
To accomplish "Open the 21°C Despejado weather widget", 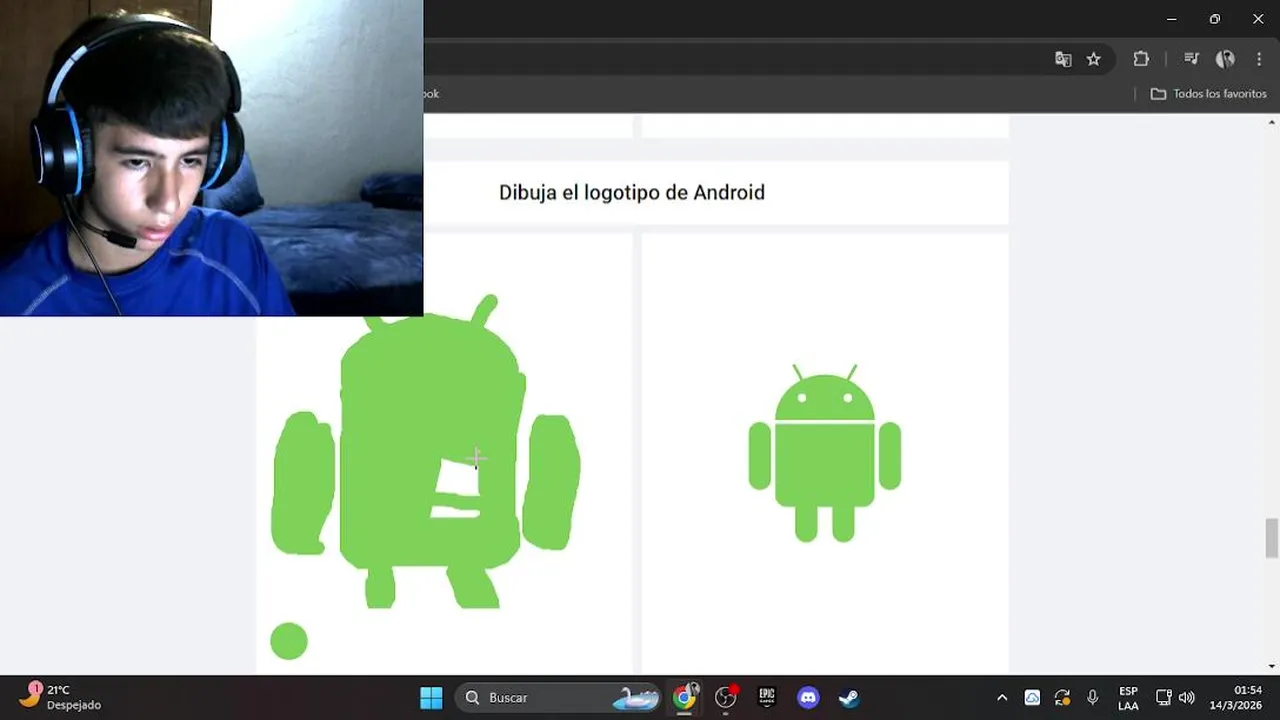I will (x=60, y=697).
